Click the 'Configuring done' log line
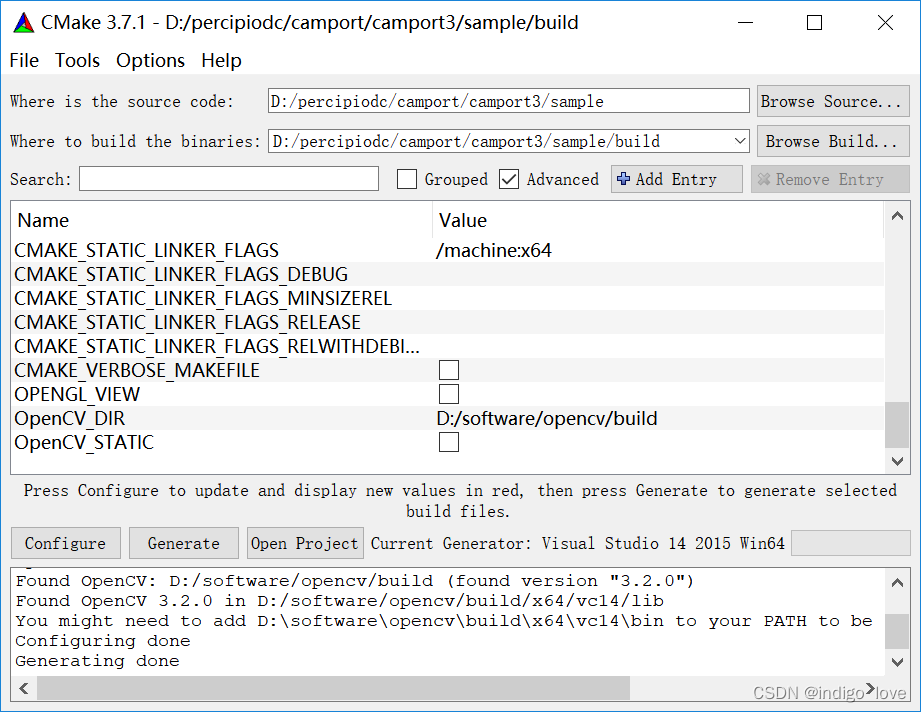 click(x=103, y=641)
